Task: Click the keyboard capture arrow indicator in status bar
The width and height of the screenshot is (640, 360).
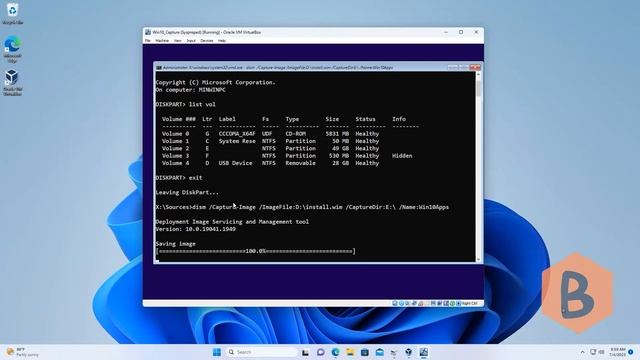Action: click(x=458, y=303)
